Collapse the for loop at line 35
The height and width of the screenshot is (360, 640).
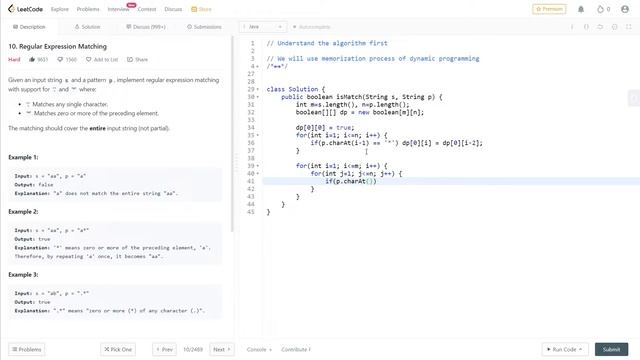click(x=258, y=136)
